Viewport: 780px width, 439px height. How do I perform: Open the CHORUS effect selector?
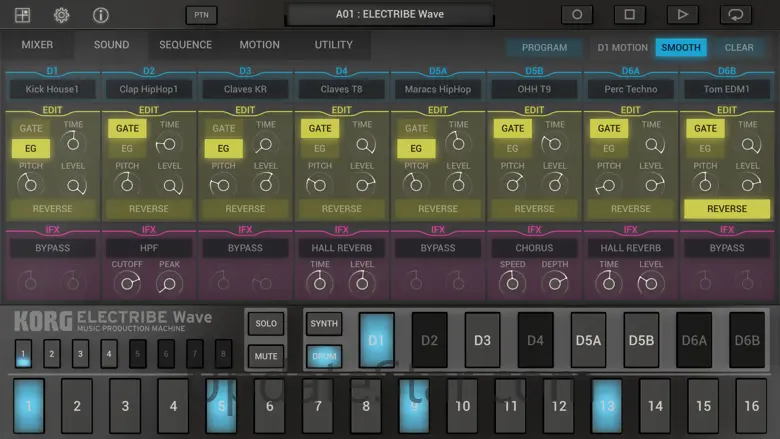click(x=534, y=248)
